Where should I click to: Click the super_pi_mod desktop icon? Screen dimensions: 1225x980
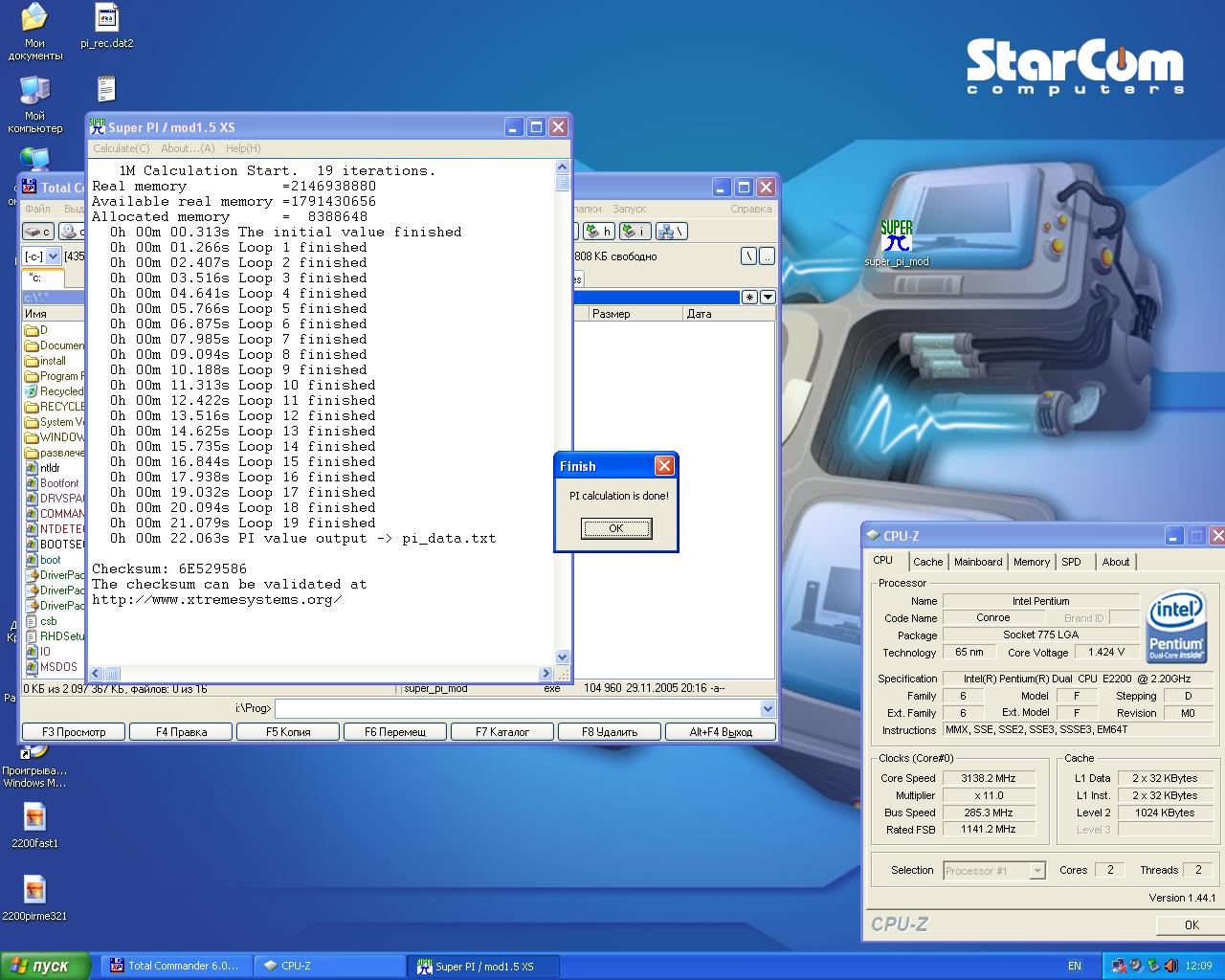(897, 243)
